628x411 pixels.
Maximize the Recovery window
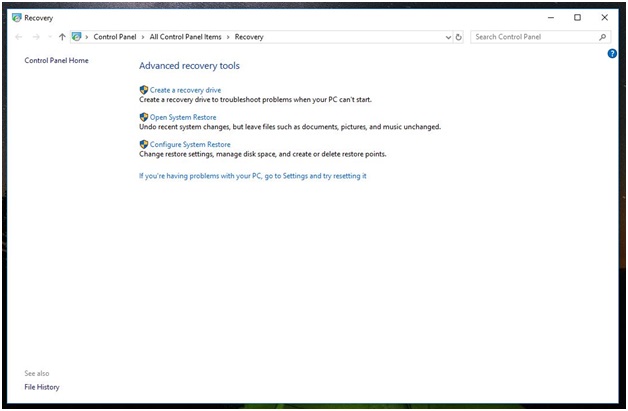point(578,18)
